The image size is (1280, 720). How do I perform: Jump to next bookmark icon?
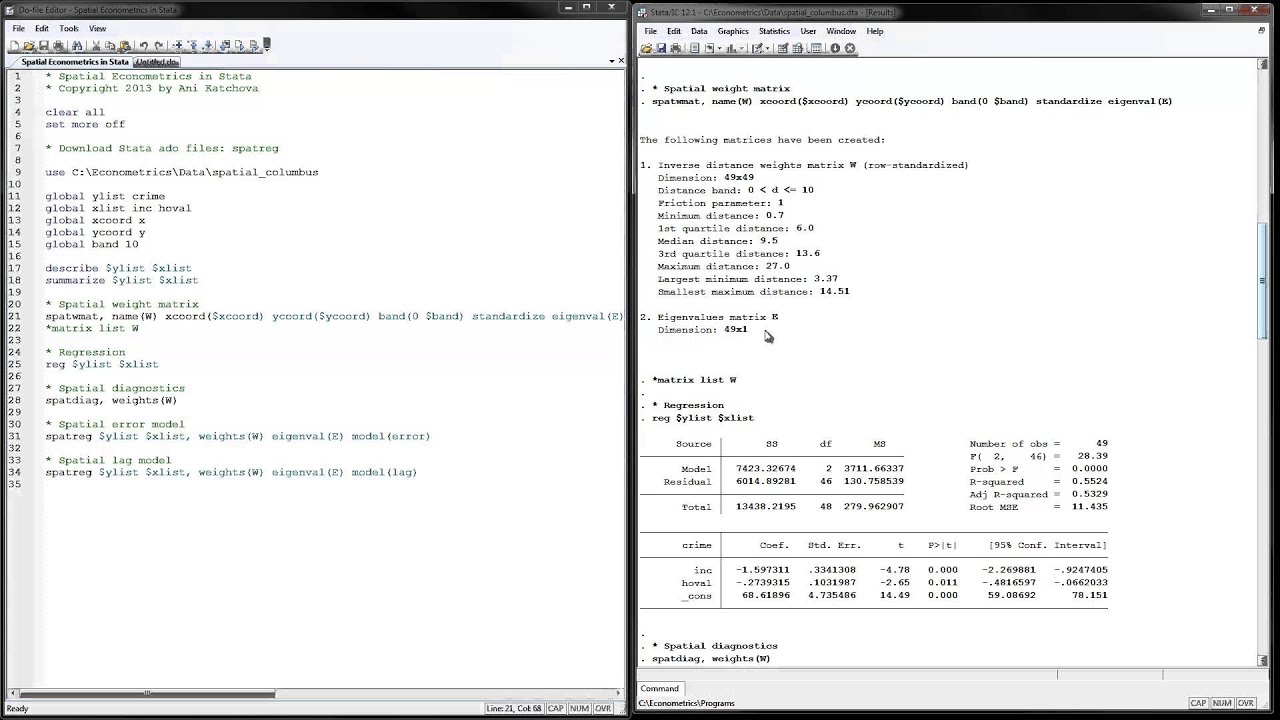[x=207, y=45]
